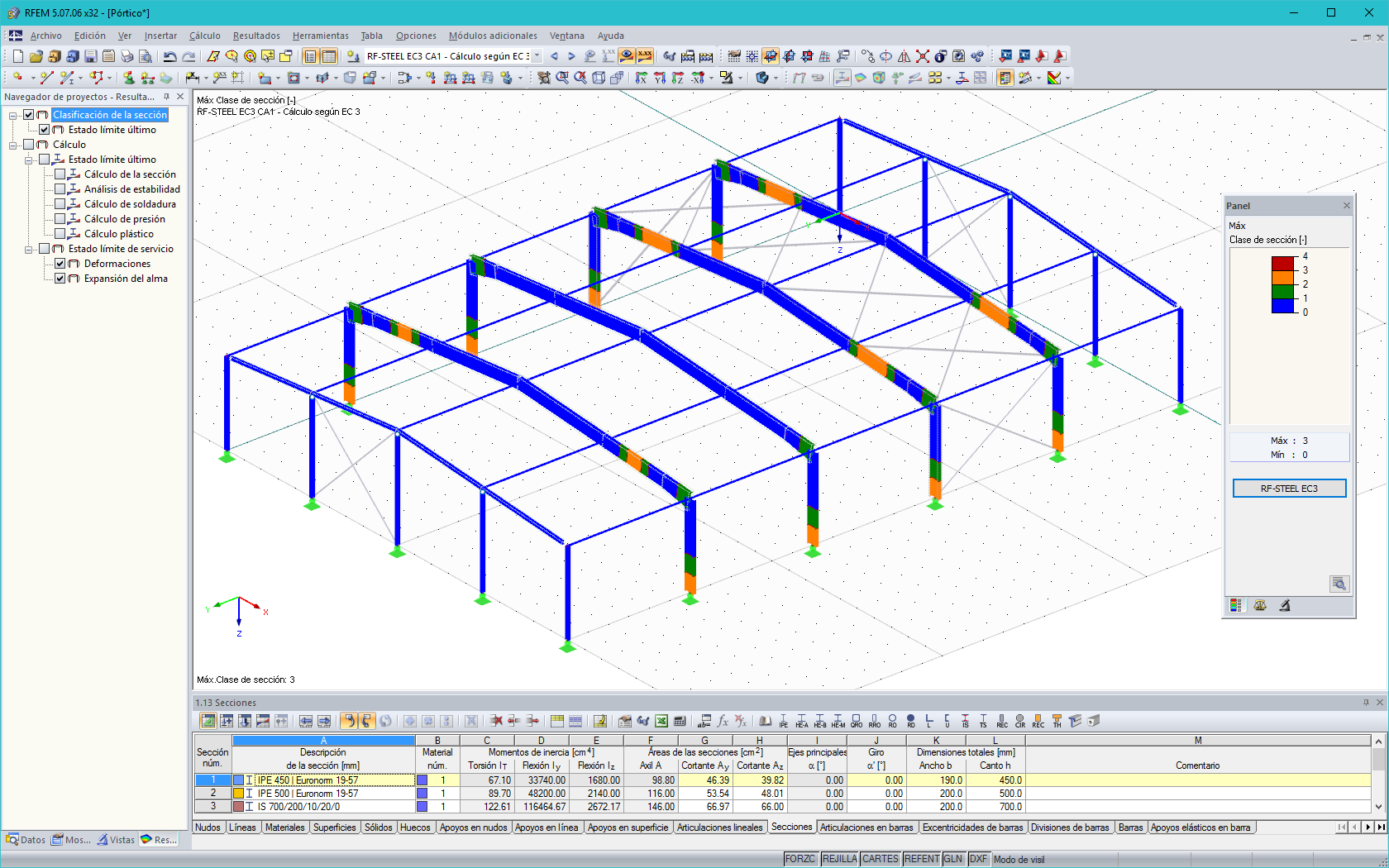Click the Print icon in the toolbar
This screenshot has height=868, width=1389.
127,56
